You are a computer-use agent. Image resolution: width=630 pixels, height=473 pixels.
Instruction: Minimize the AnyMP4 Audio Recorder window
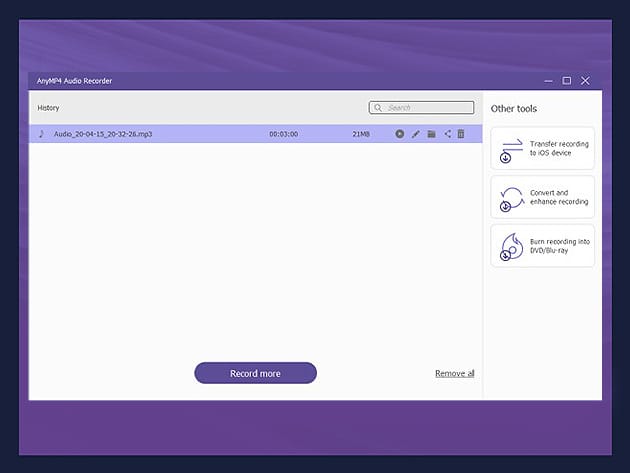(548, 80)
